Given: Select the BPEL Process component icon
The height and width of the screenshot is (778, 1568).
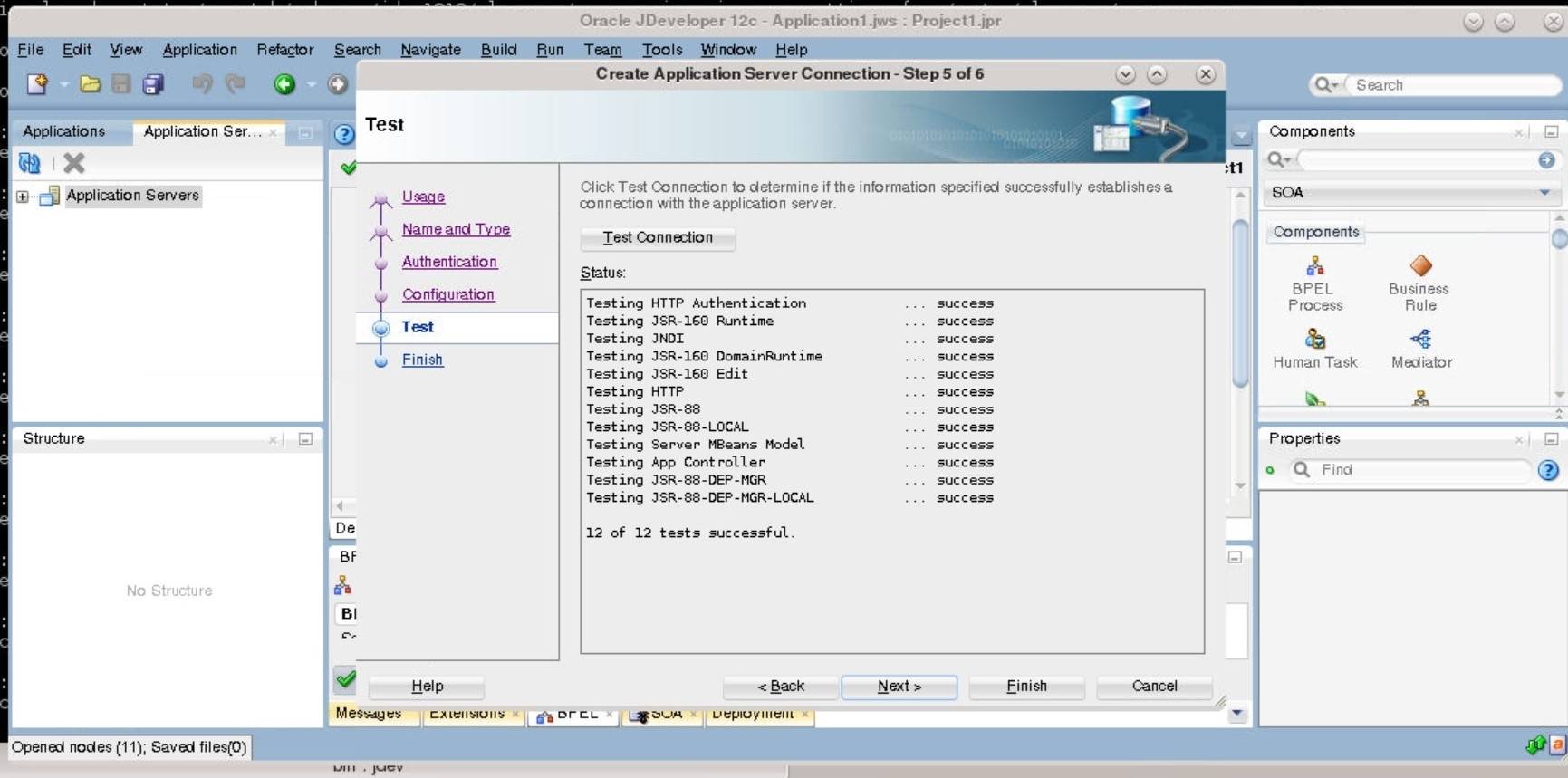Looking at the screenshot, I should [1315, 266].
